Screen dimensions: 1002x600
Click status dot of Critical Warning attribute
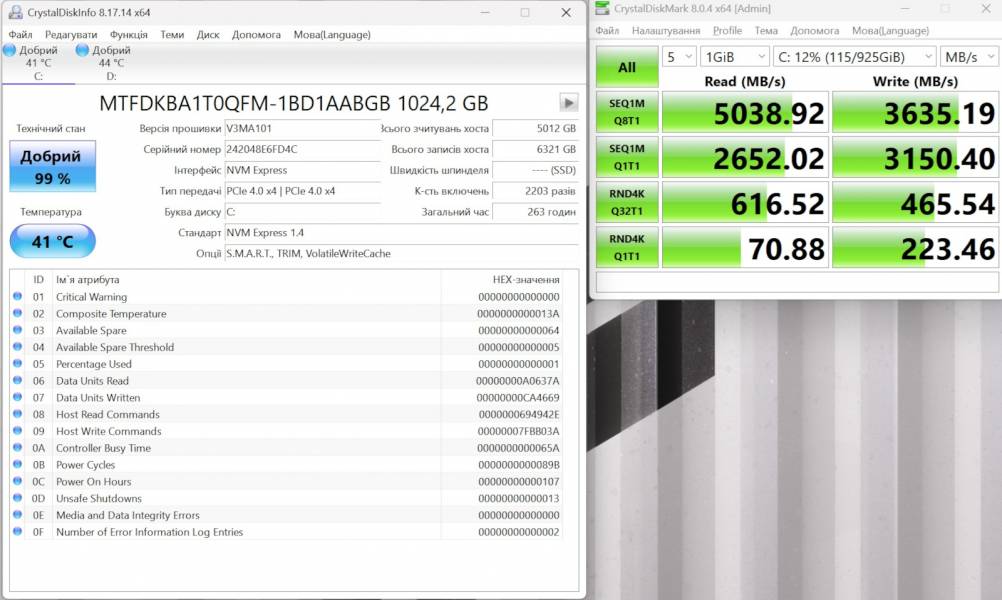point(17,296)
